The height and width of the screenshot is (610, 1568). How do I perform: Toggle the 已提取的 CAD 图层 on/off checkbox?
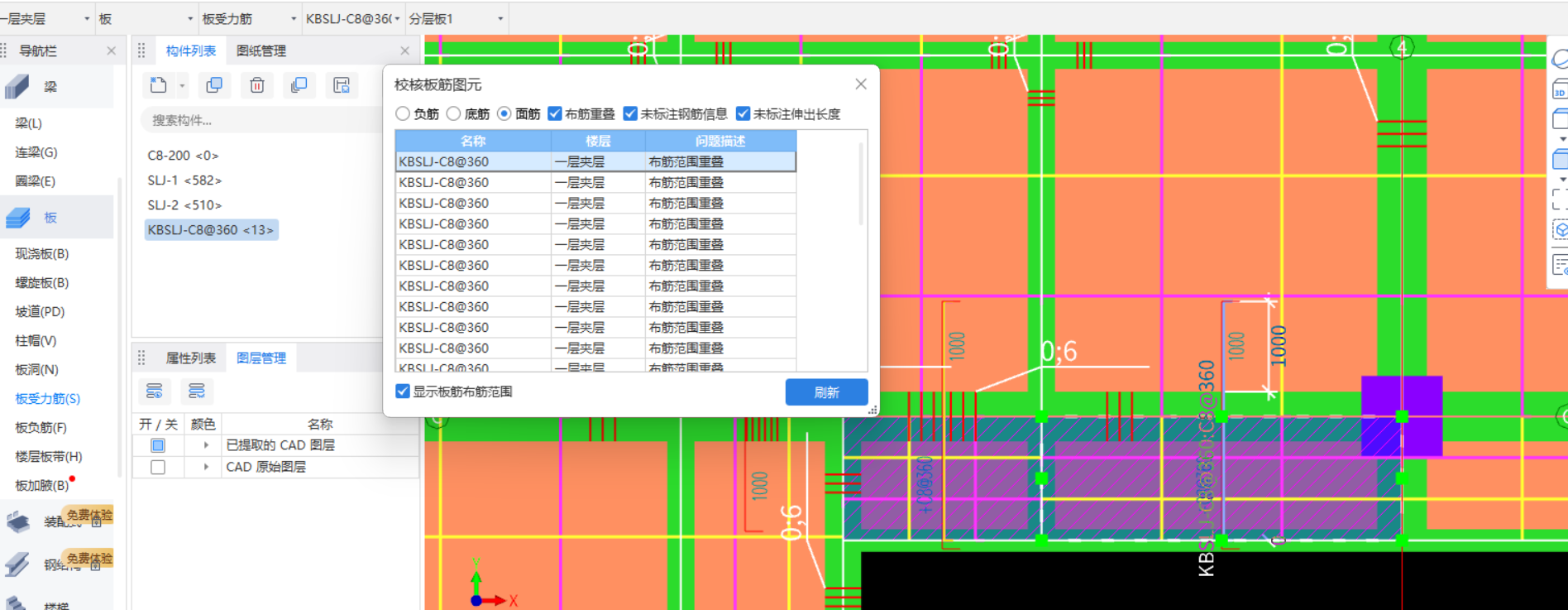tap(158, 445)
